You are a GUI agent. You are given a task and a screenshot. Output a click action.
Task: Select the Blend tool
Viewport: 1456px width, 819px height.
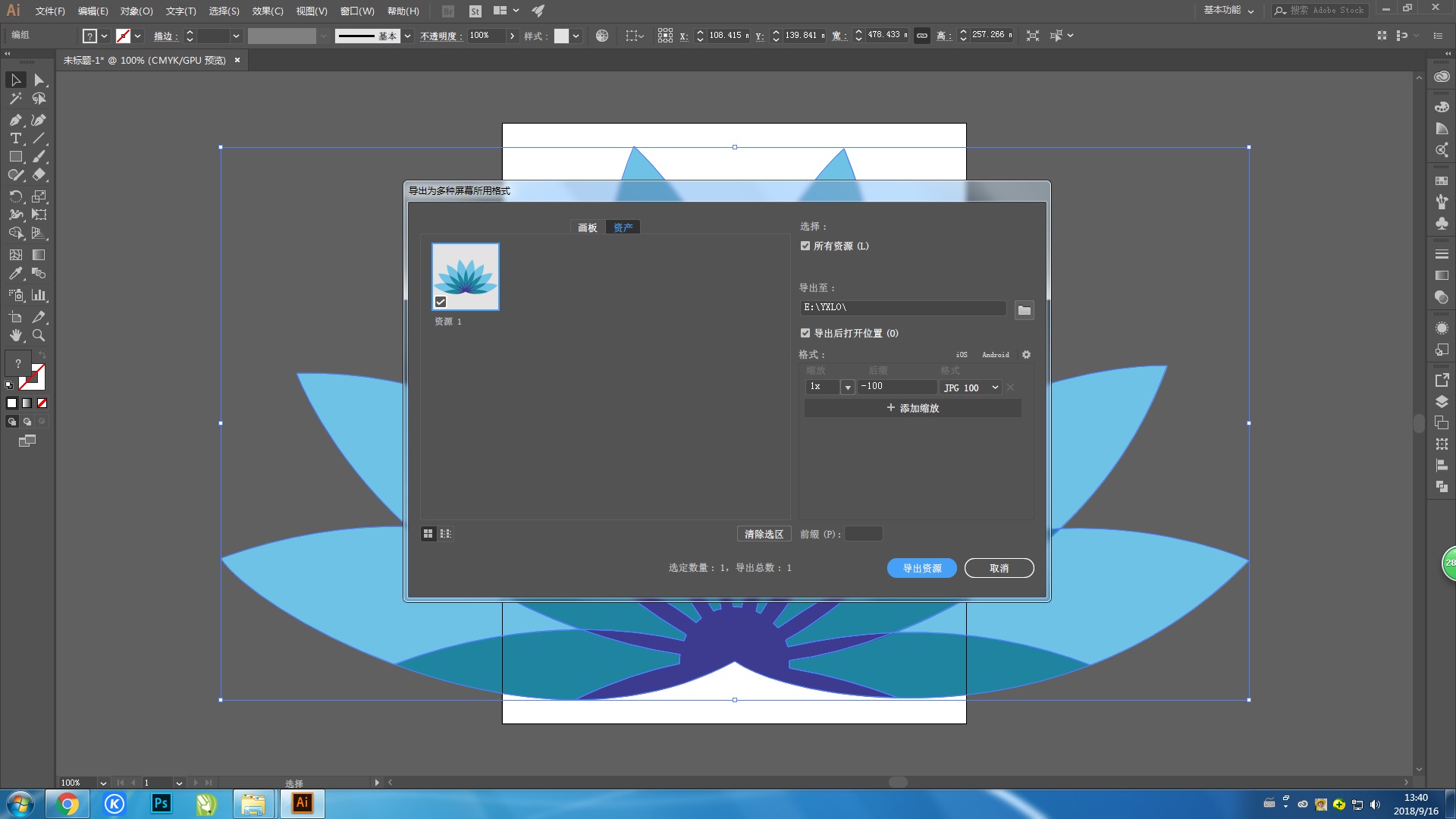pos(39,273)
